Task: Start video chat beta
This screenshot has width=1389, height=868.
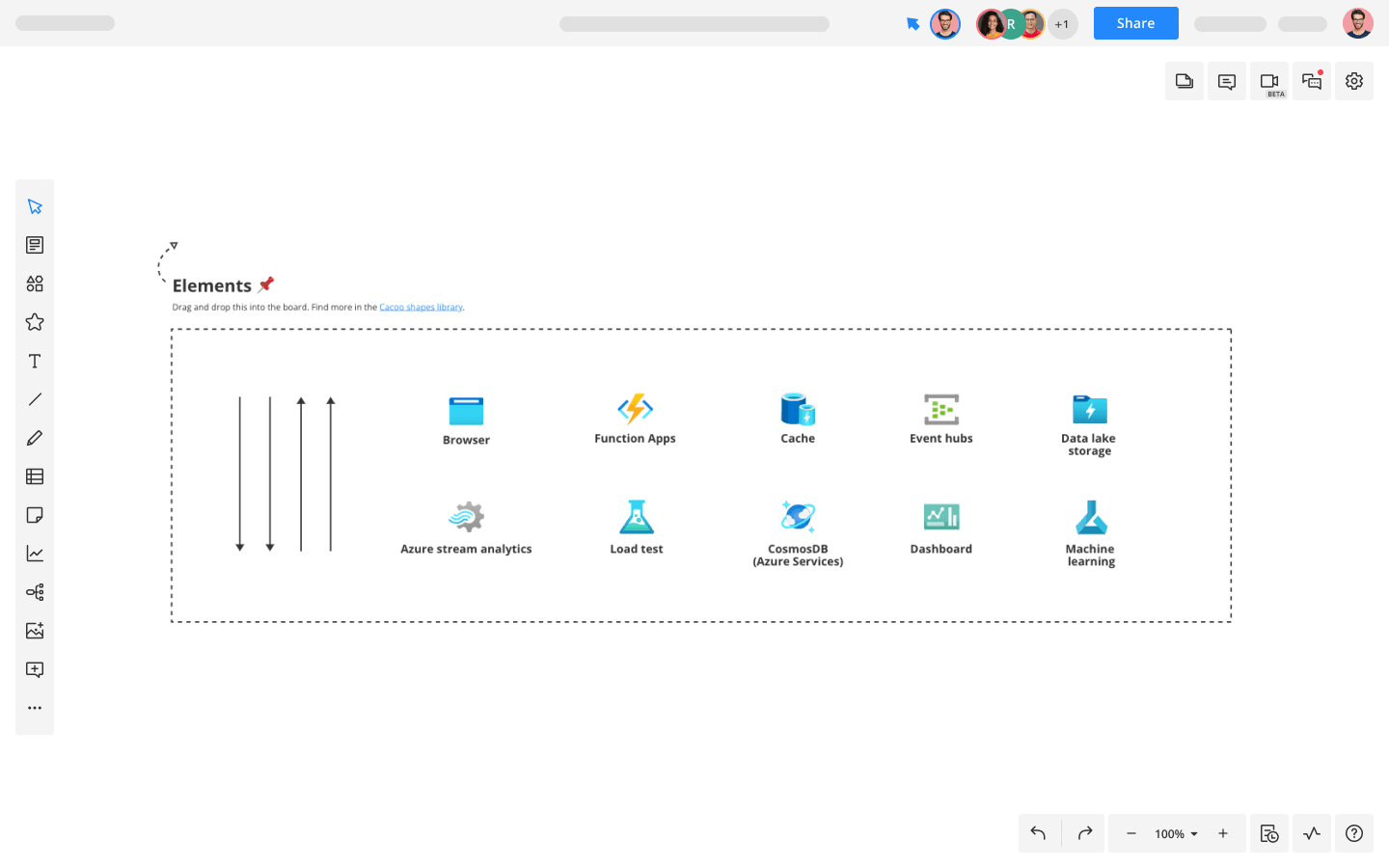Action: tap(1269, 81)
